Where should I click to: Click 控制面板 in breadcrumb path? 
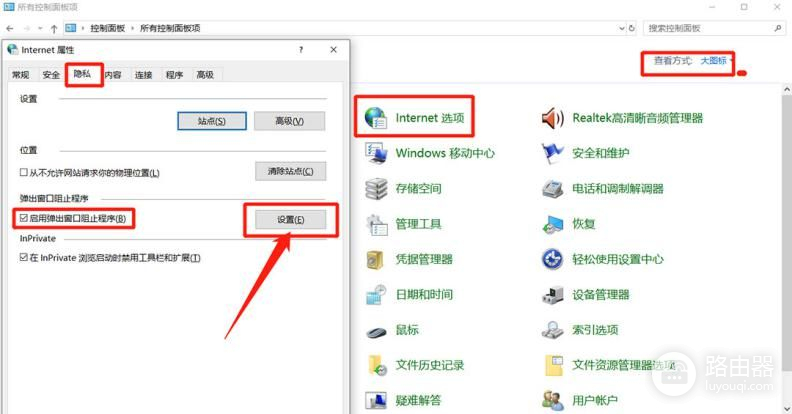point(107,28)
